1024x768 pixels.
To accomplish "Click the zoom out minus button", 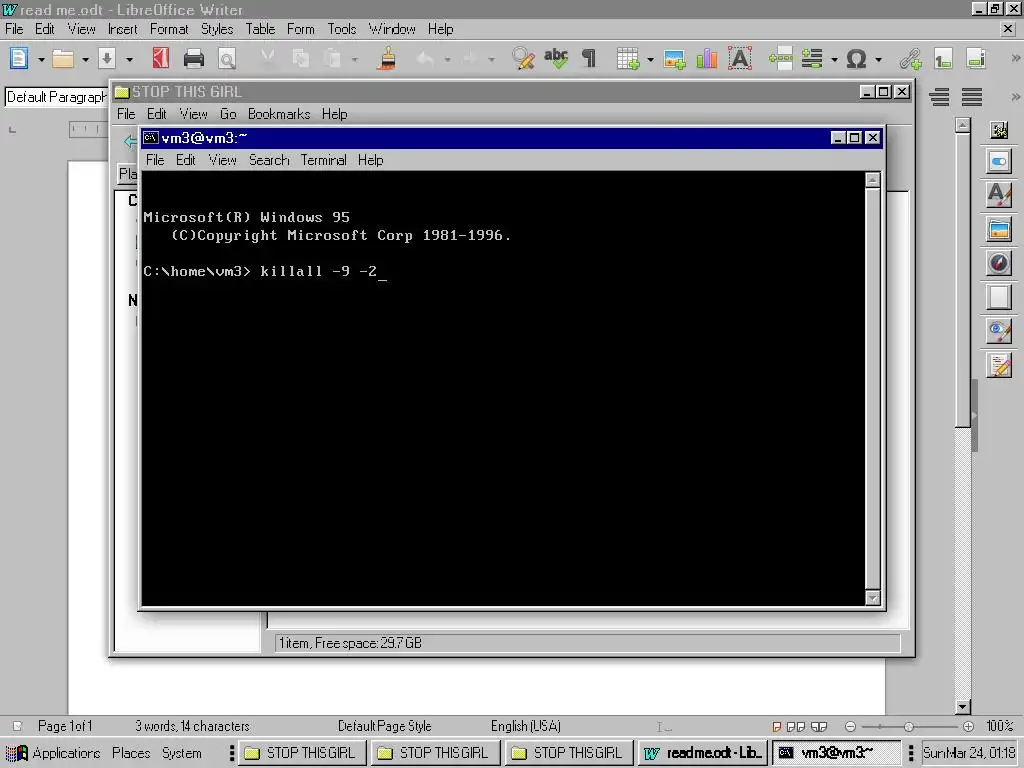I will click(850, 726).
